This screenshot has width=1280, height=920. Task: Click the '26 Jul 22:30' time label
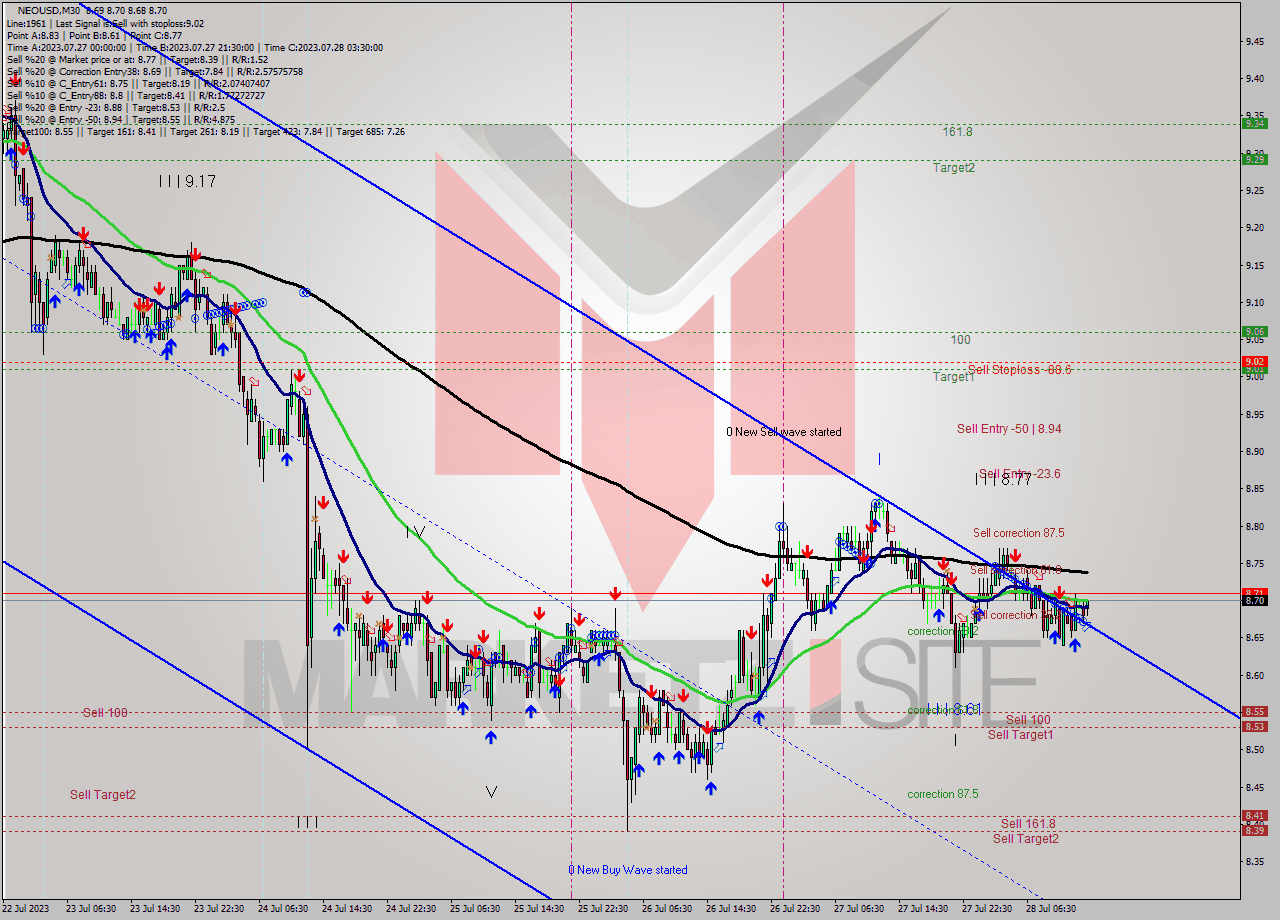tap(795, 909)
